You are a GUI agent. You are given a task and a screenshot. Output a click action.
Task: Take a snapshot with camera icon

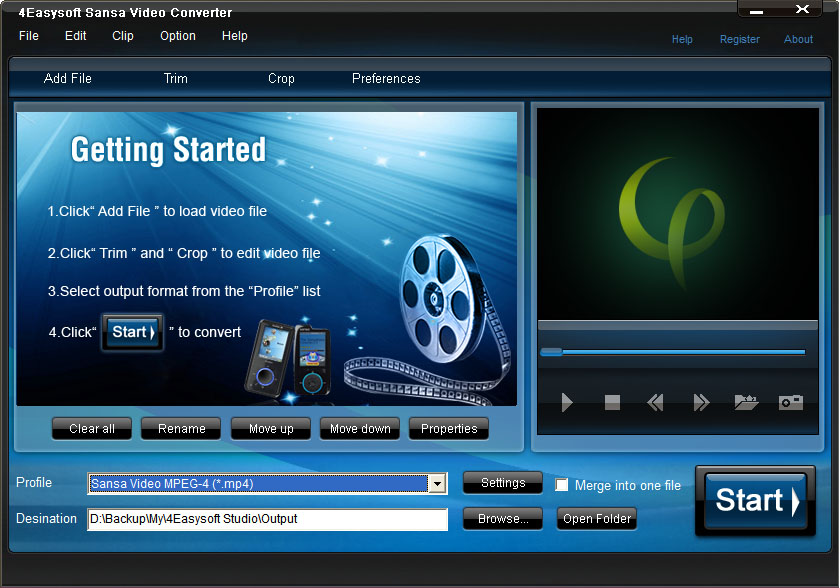point(791,402)
